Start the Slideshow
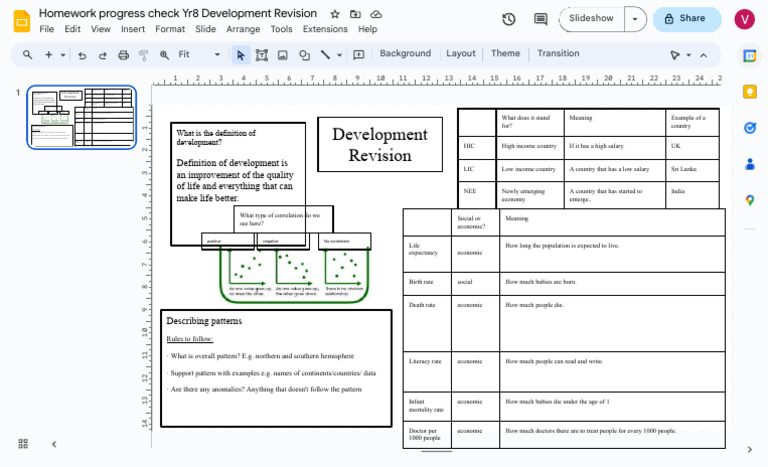Image resolution: width=768 pixels, height=467 pixels. click(591, 19)
